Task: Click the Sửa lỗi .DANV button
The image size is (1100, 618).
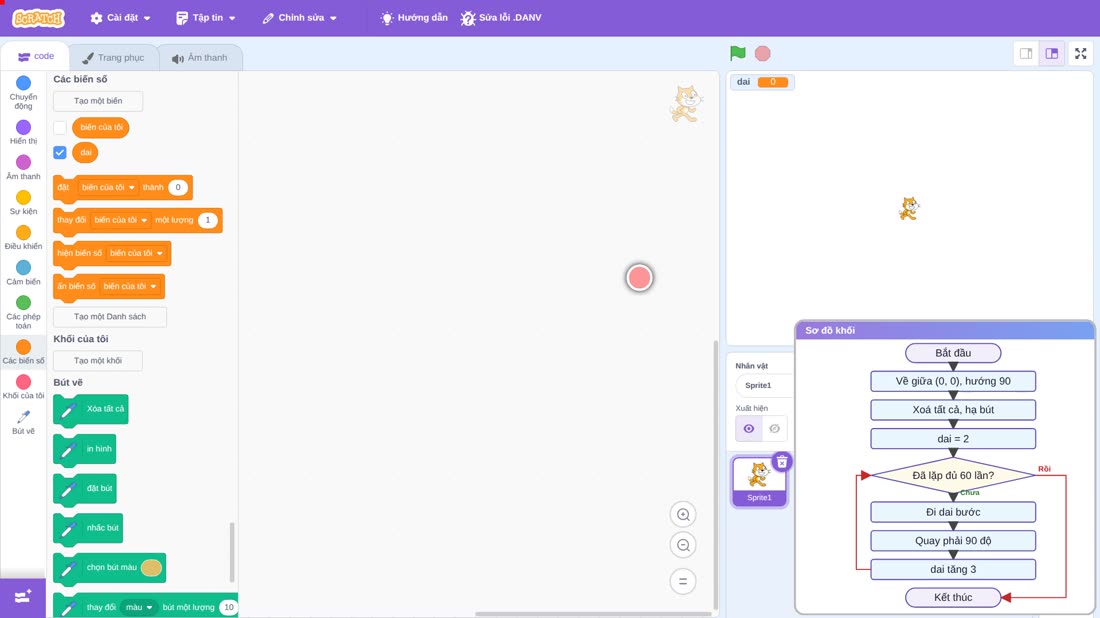Action: coord(501,18)
